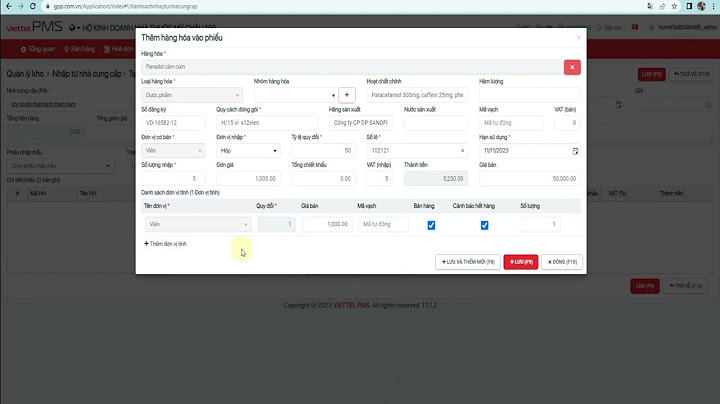This screenshot has width=720, height=404.
Task: Open Tổng quan menu in red navbar
Action: point(38,49)
